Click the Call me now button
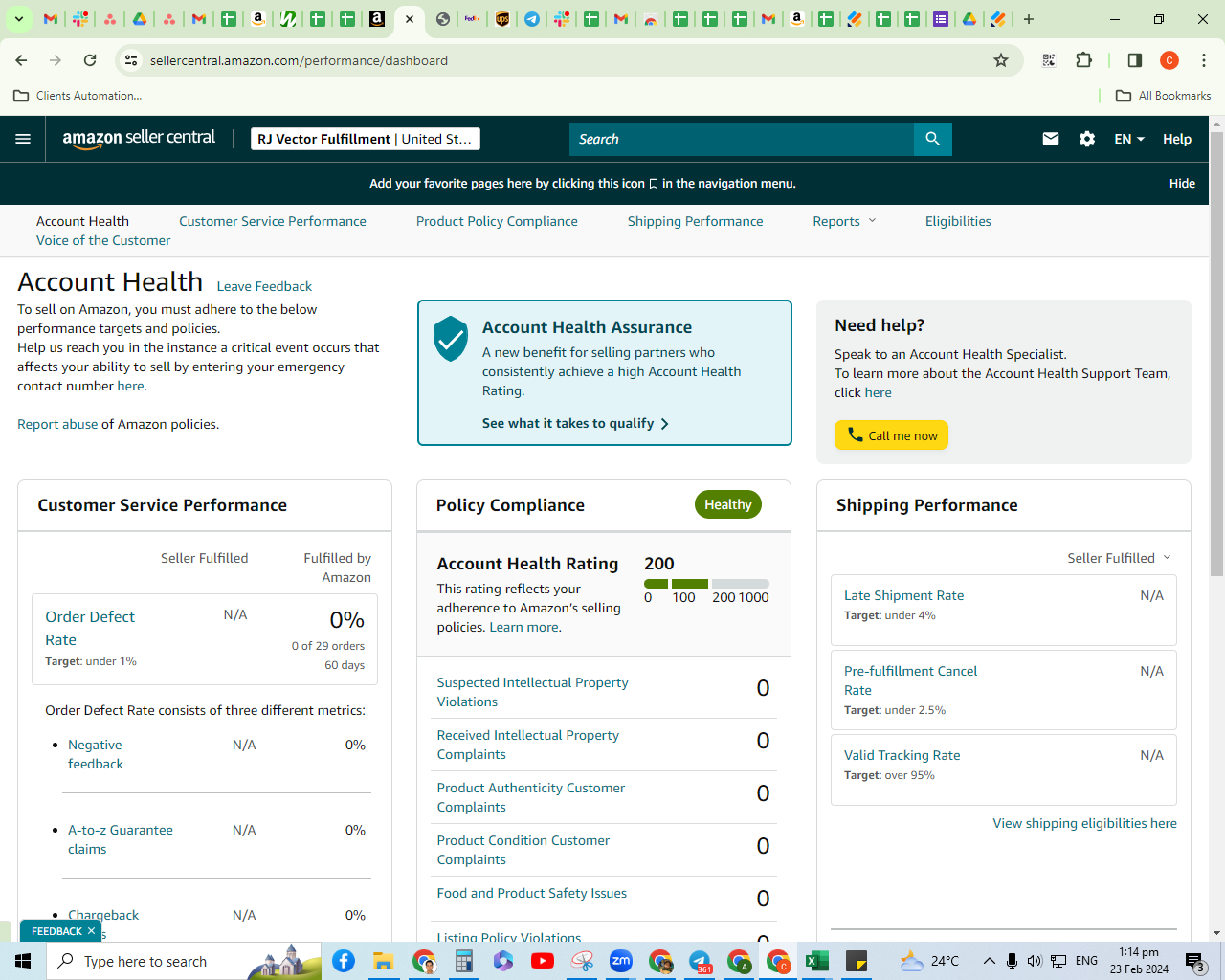This screenshot has height=980, width=1225. [891, 435]
